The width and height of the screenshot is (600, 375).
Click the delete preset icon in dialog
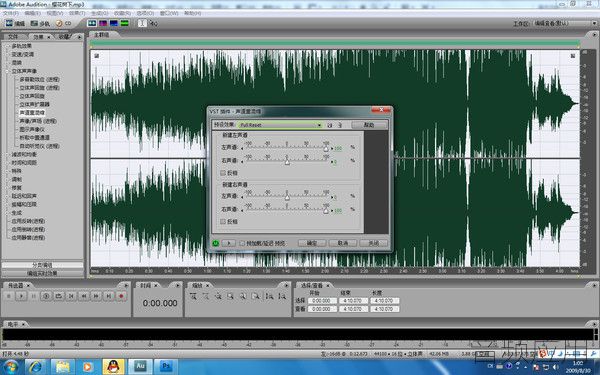pyautogui.click(x=340, y=125)
